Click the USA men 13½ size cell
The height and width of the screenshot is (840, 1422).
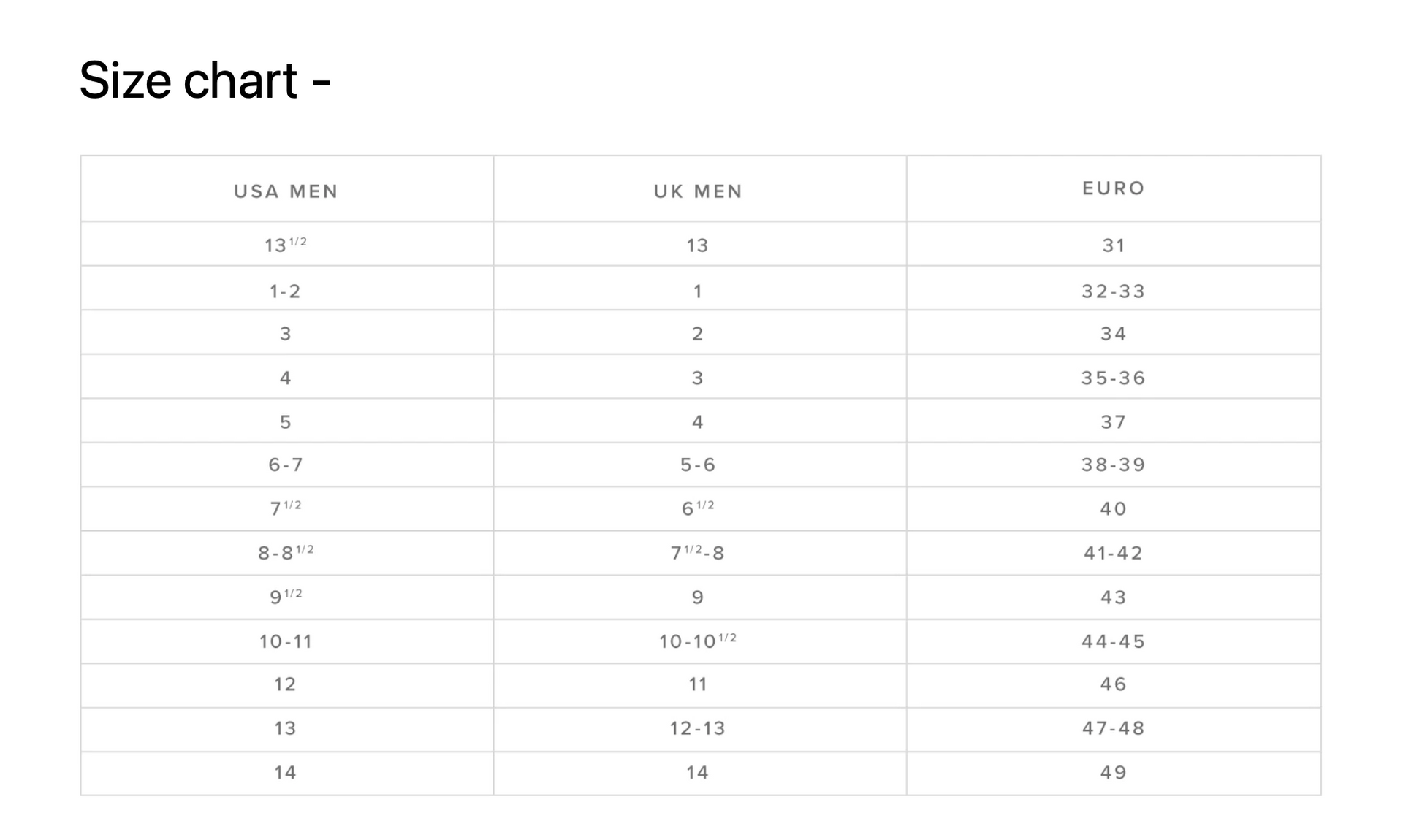[286, 245]
